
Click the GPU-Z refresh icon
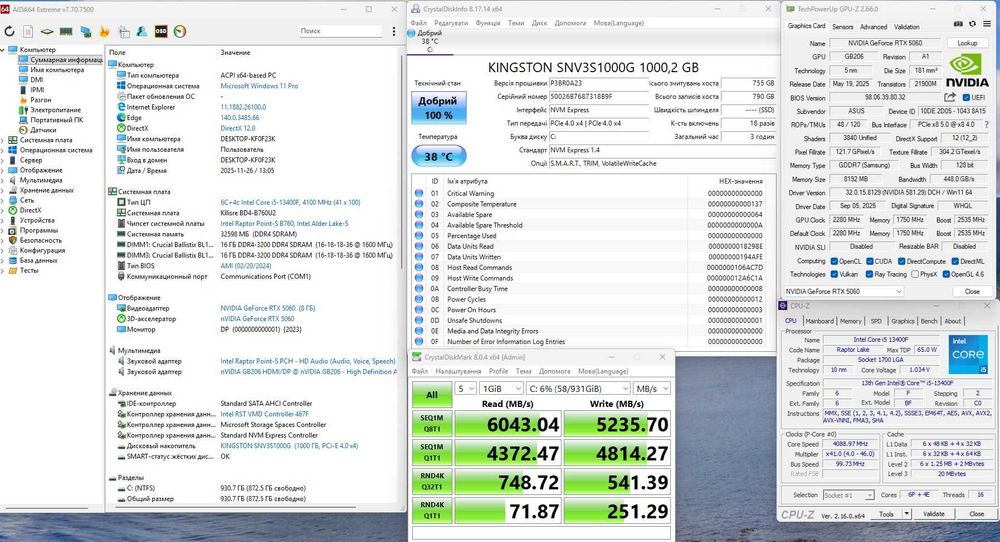972,24
